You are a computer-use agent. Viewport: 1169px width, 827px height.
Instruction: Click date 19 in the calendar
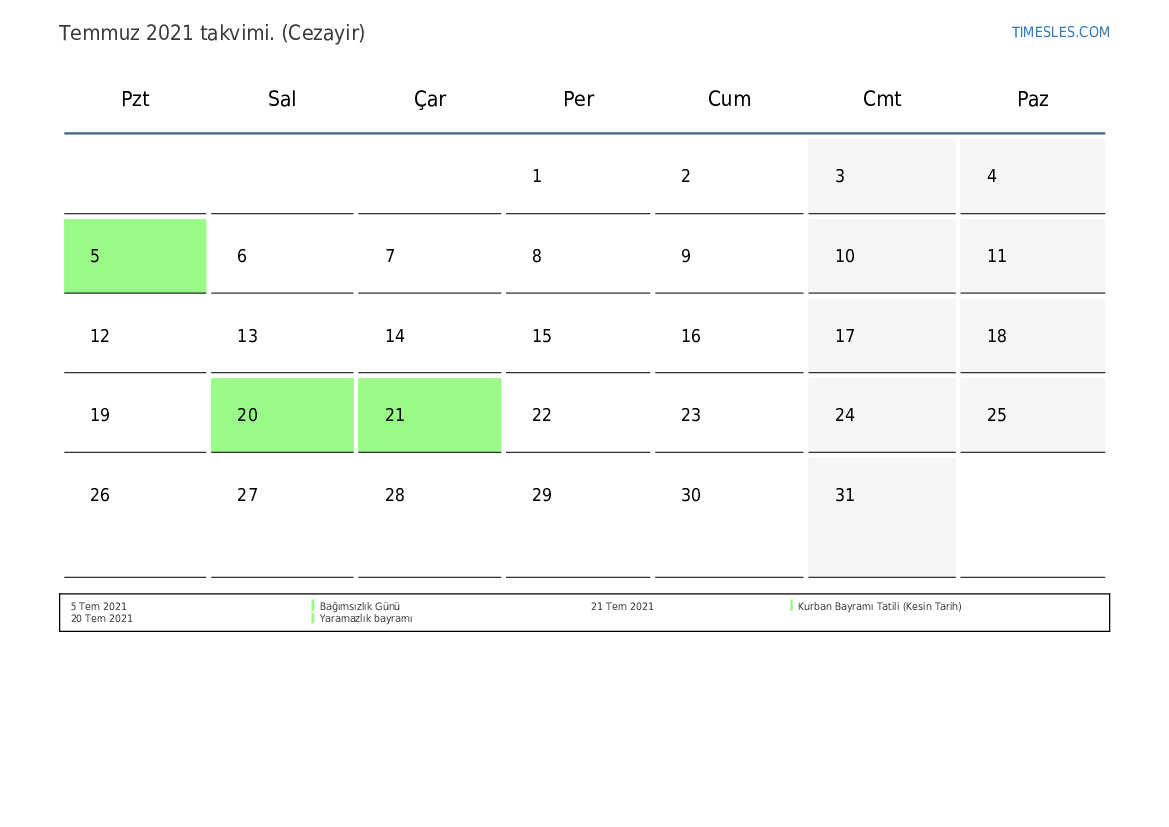click(135, 415)
